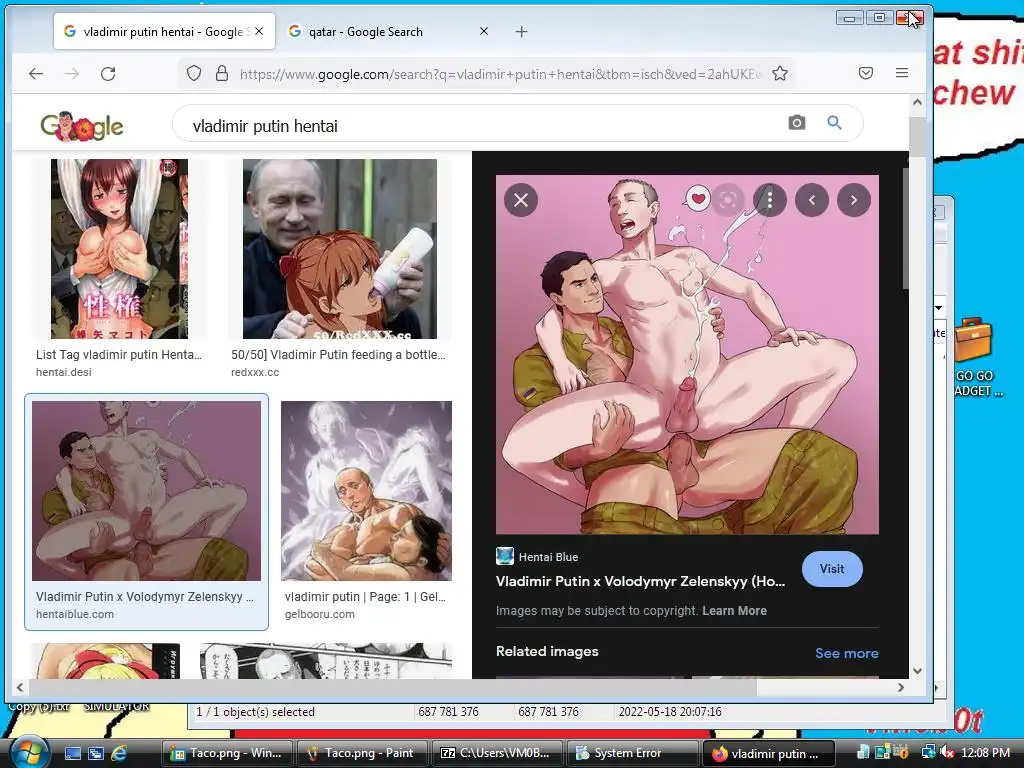Open the preview three-dots more menu
The height and width of the screenshot is (768, 1024).
(x=770, y=200)
